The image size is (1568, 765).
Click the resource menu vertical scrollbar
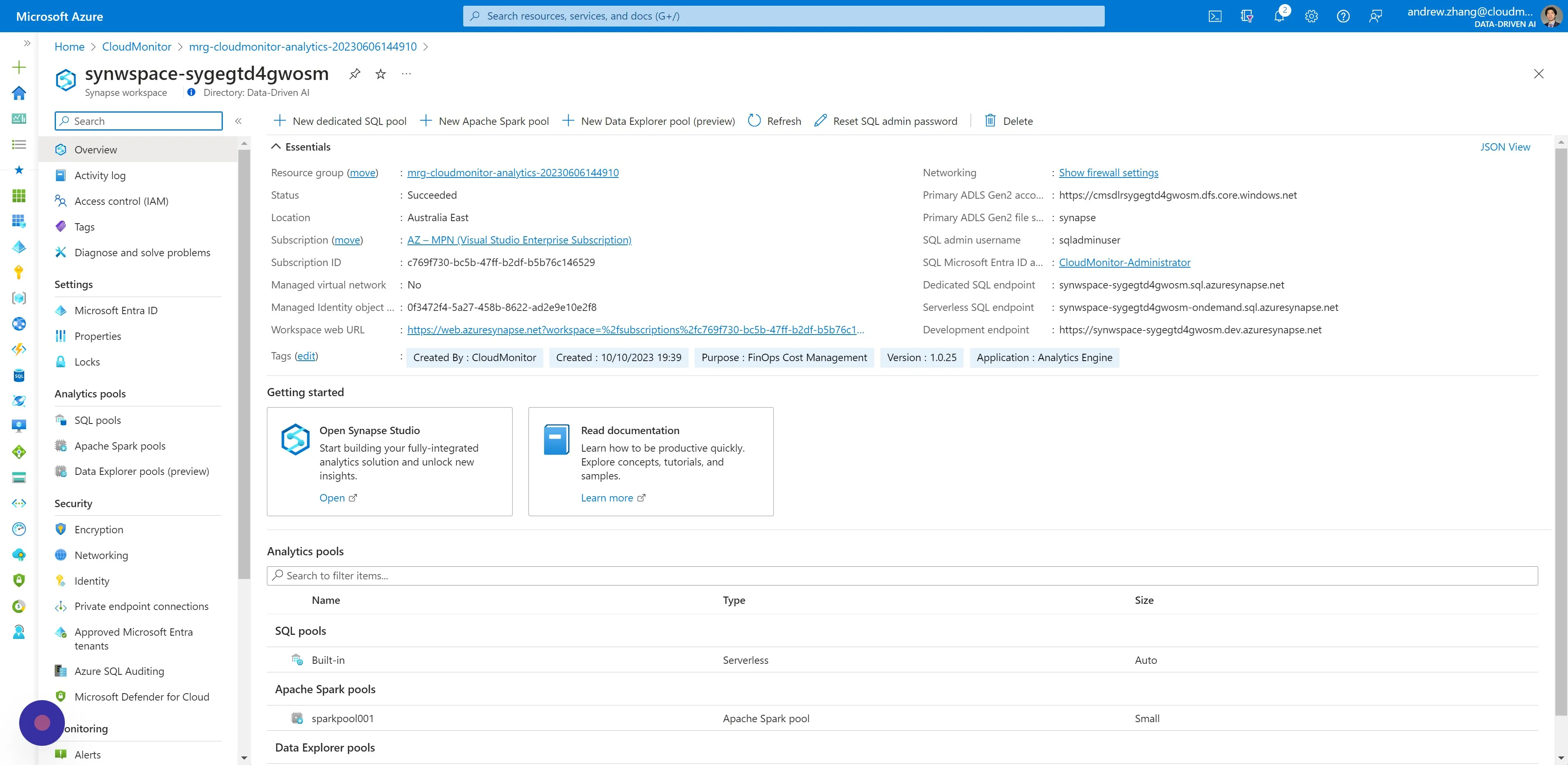click(244, 364)
